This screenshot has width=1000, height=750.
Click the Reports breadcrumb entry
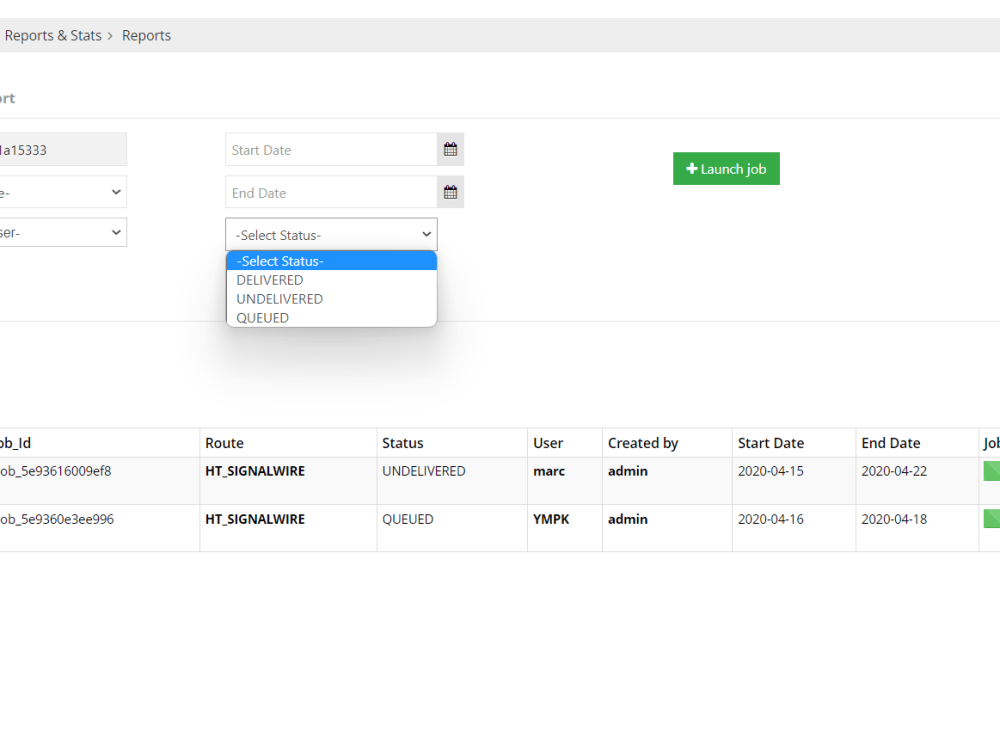pos(146,35)
